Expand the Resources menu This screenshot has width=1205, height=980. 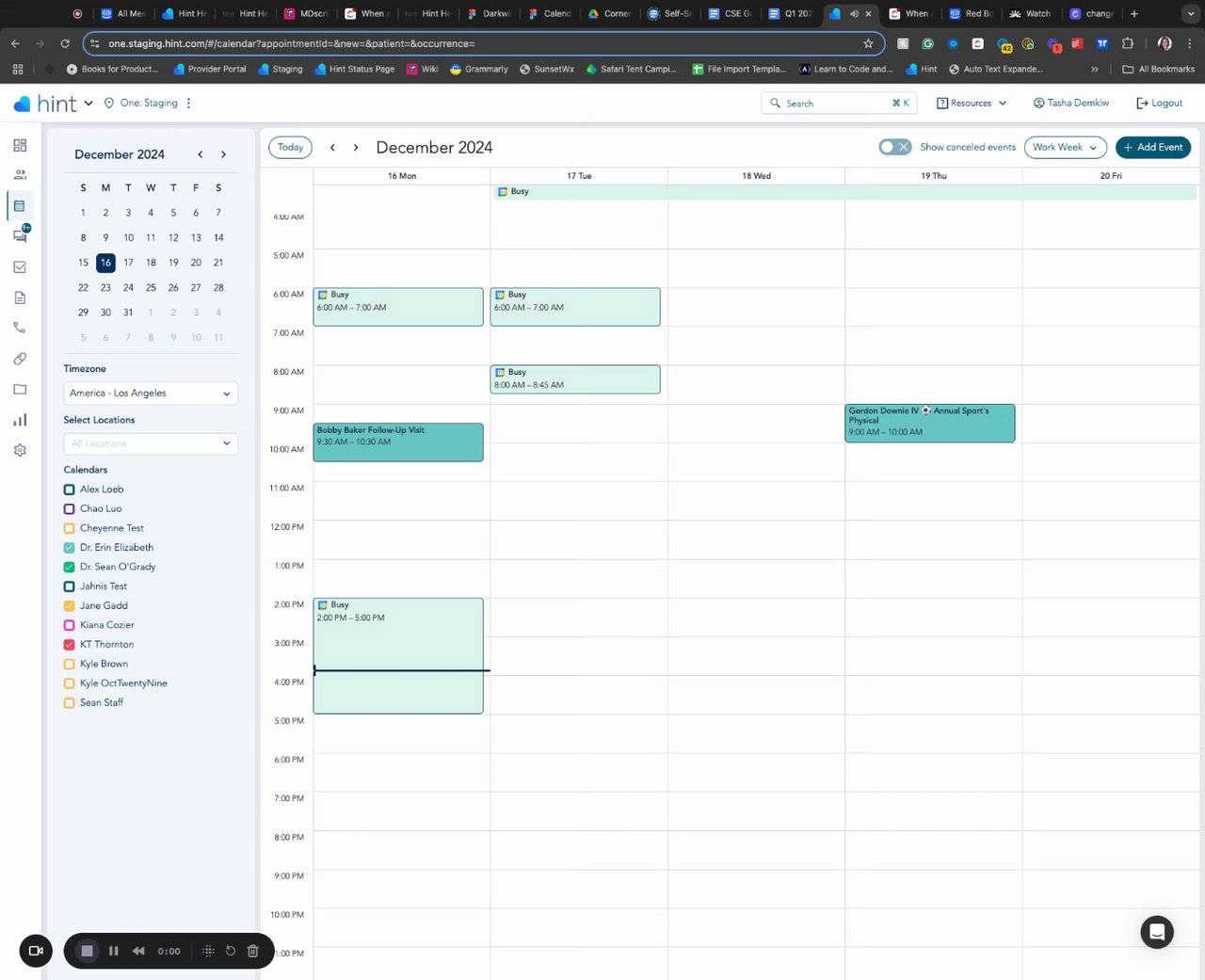pyautogui.click(x=972, y=103)
